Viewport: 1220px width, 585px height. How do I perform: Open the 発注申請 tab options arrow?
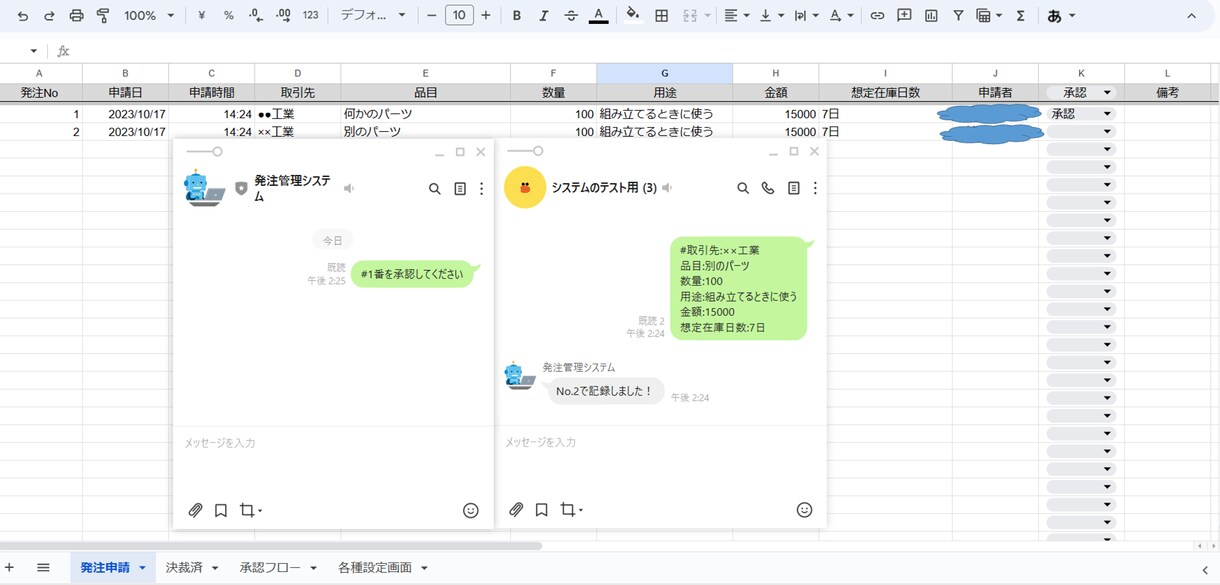[x=142, y=568]
